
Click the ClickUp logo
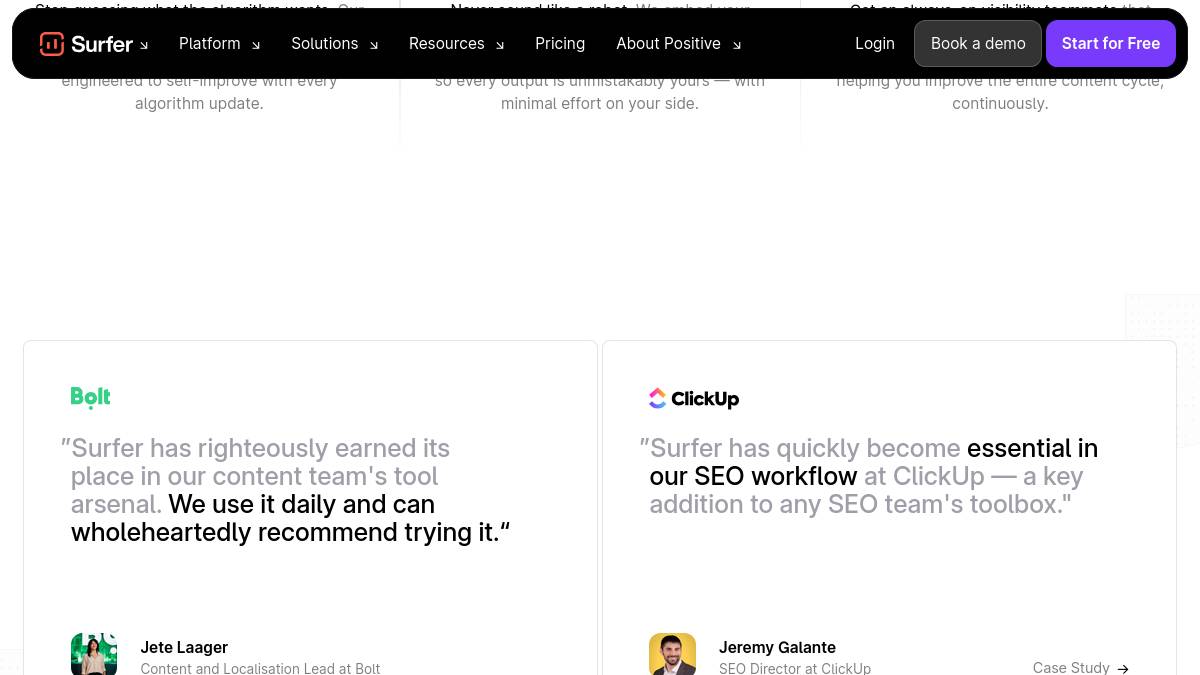[694, 398]
